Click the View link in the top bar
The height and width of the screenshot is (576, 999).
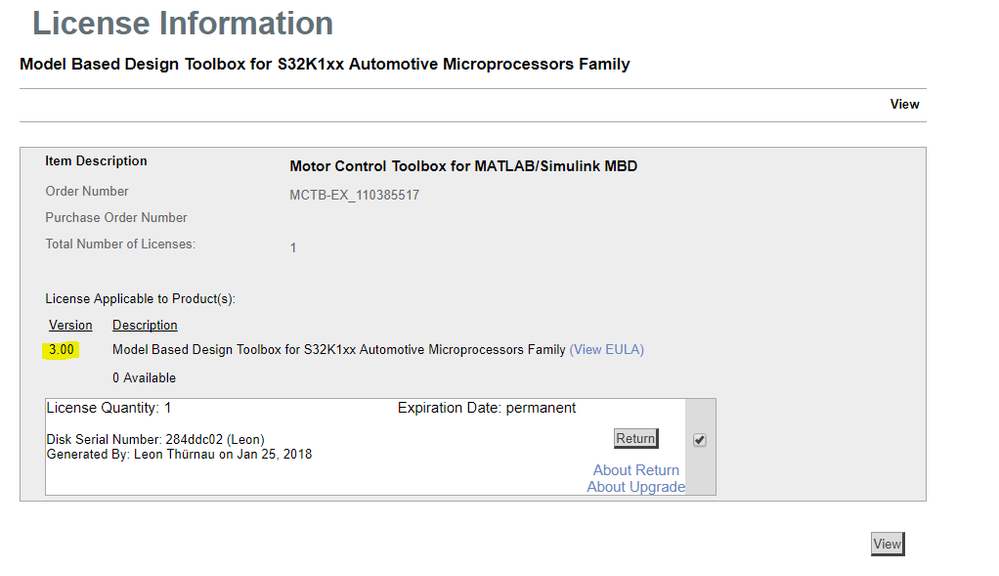904,104
